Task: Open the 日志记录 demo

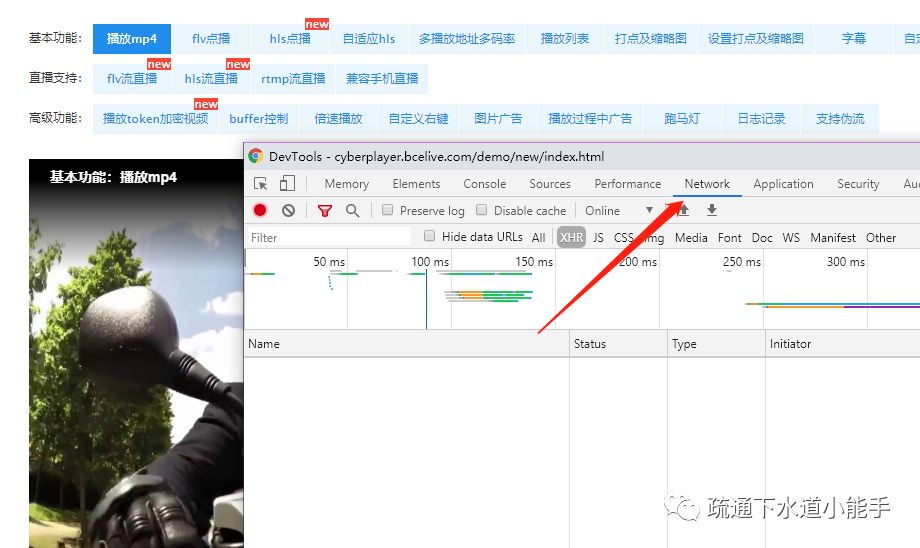Action: tap(761, 119)
